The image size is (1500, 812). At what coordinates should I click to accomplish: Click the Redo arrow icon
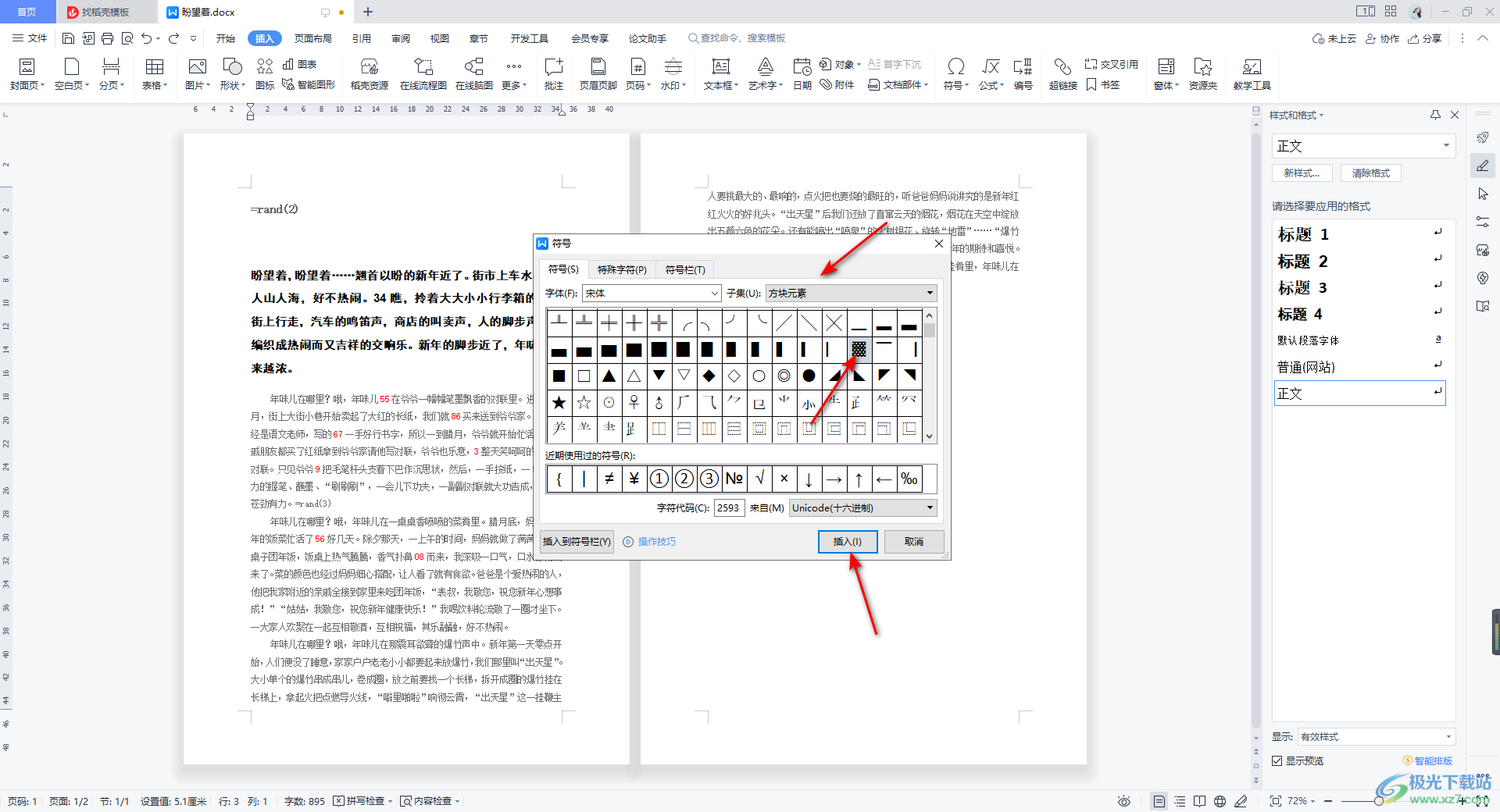coord(173,38)
